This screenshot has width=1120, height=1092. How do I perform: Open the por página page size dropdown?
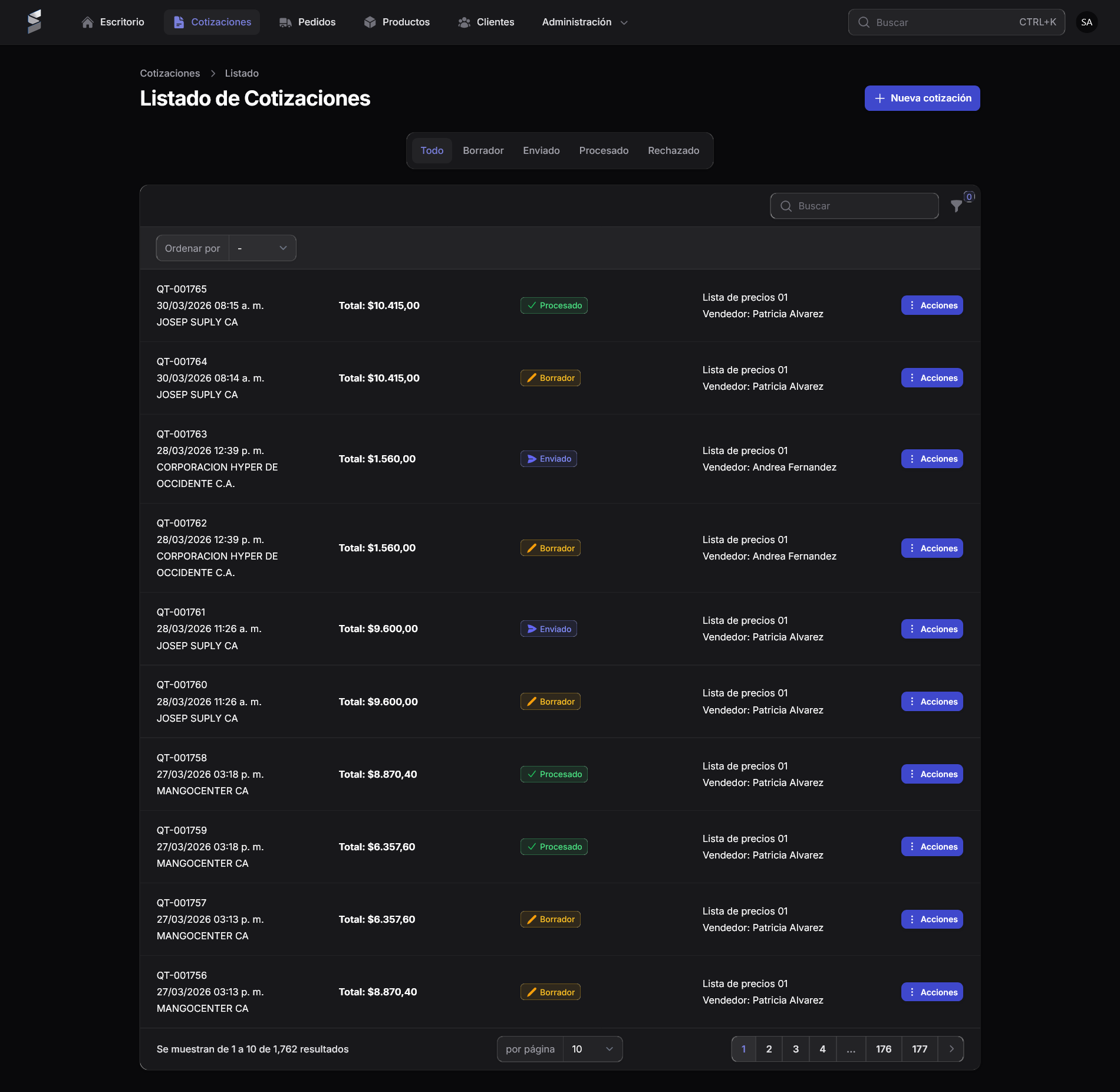pyautogui.click(x=592, y=1049)
